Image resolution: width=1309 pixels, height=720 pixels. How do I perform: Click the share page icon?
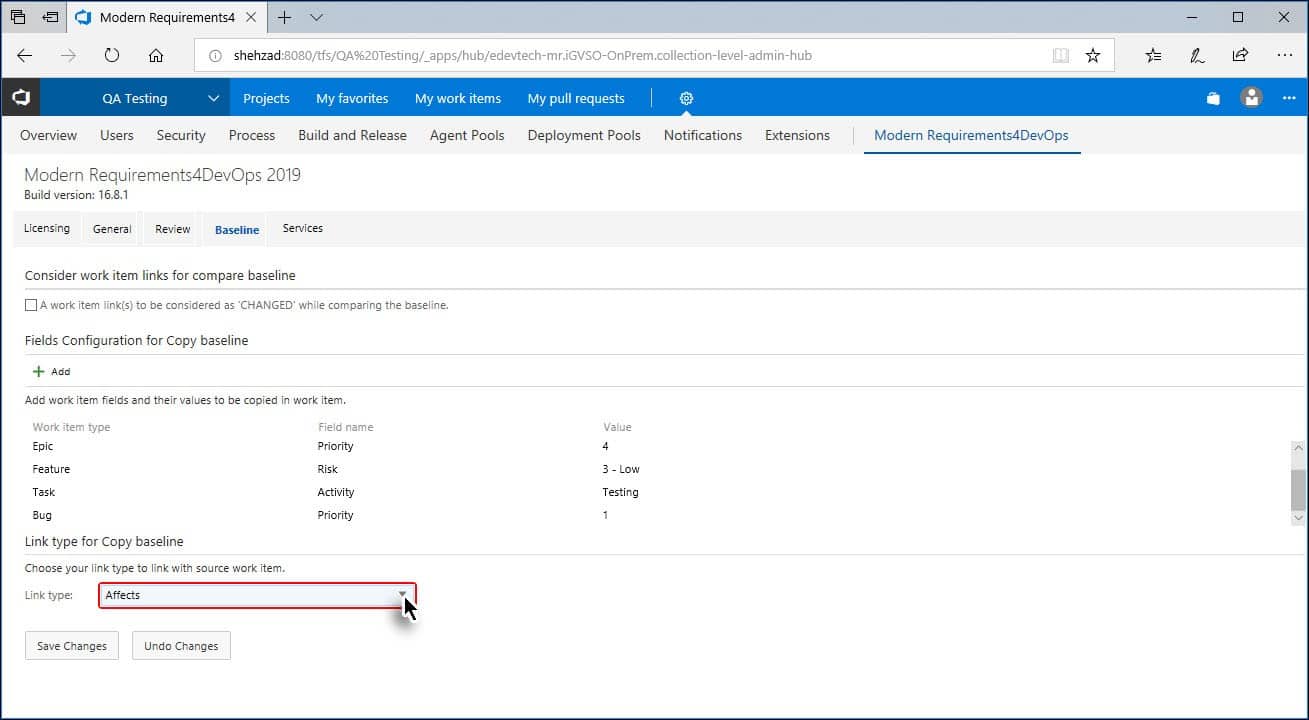click(1240, 55)
